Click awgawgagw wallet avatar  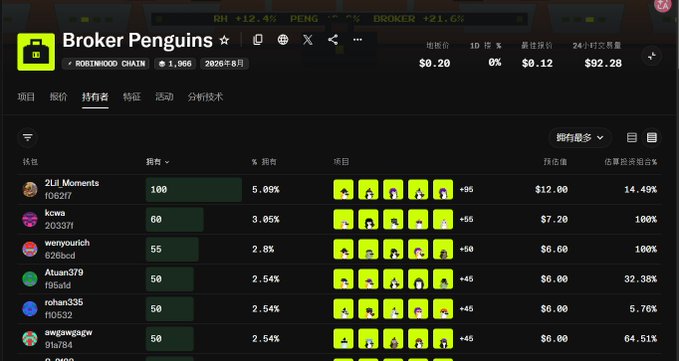click(30, 338)
